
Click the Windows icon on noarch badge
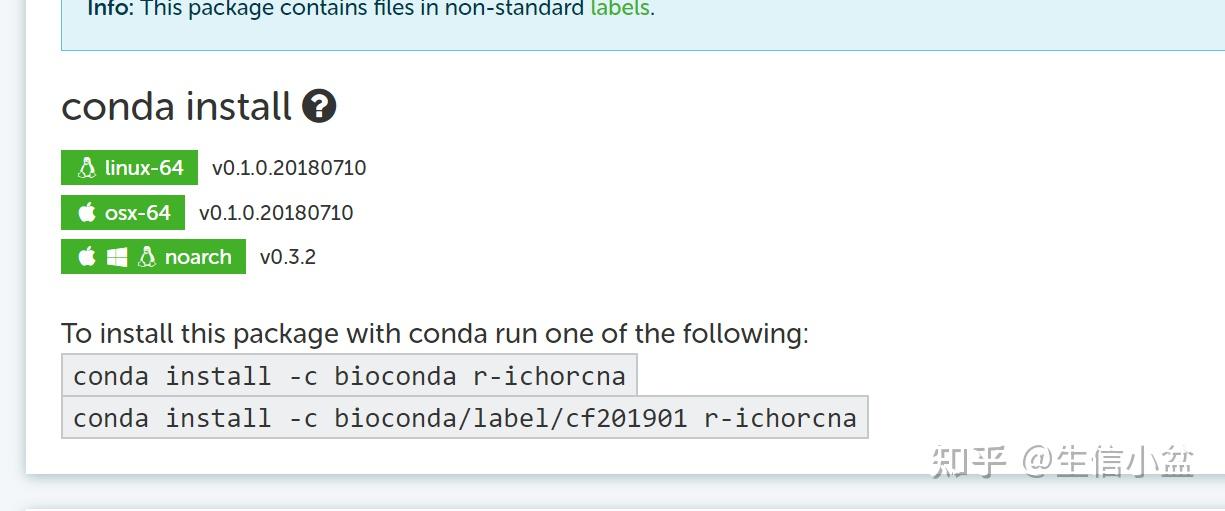point(117,257)
